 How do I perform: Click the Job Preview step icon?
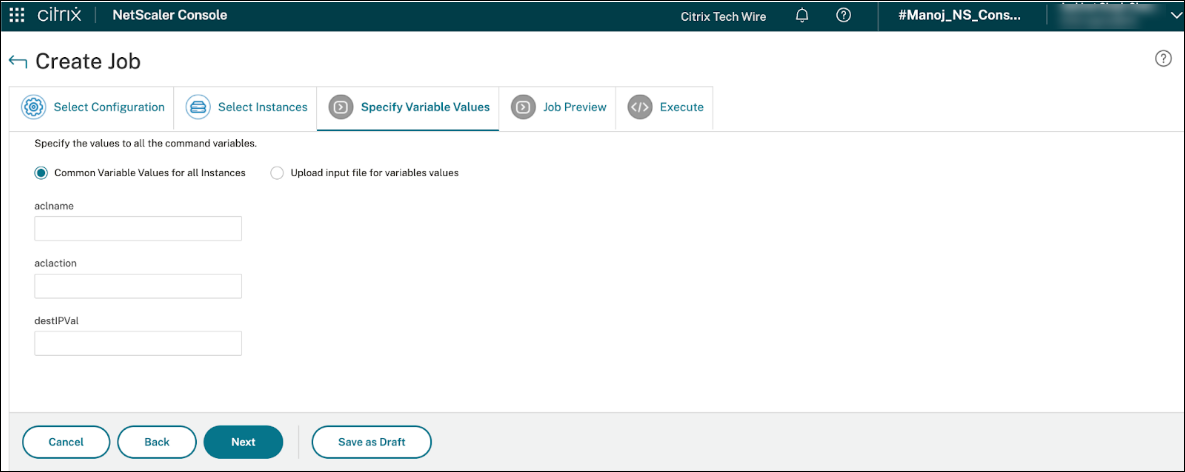[523, 107]
